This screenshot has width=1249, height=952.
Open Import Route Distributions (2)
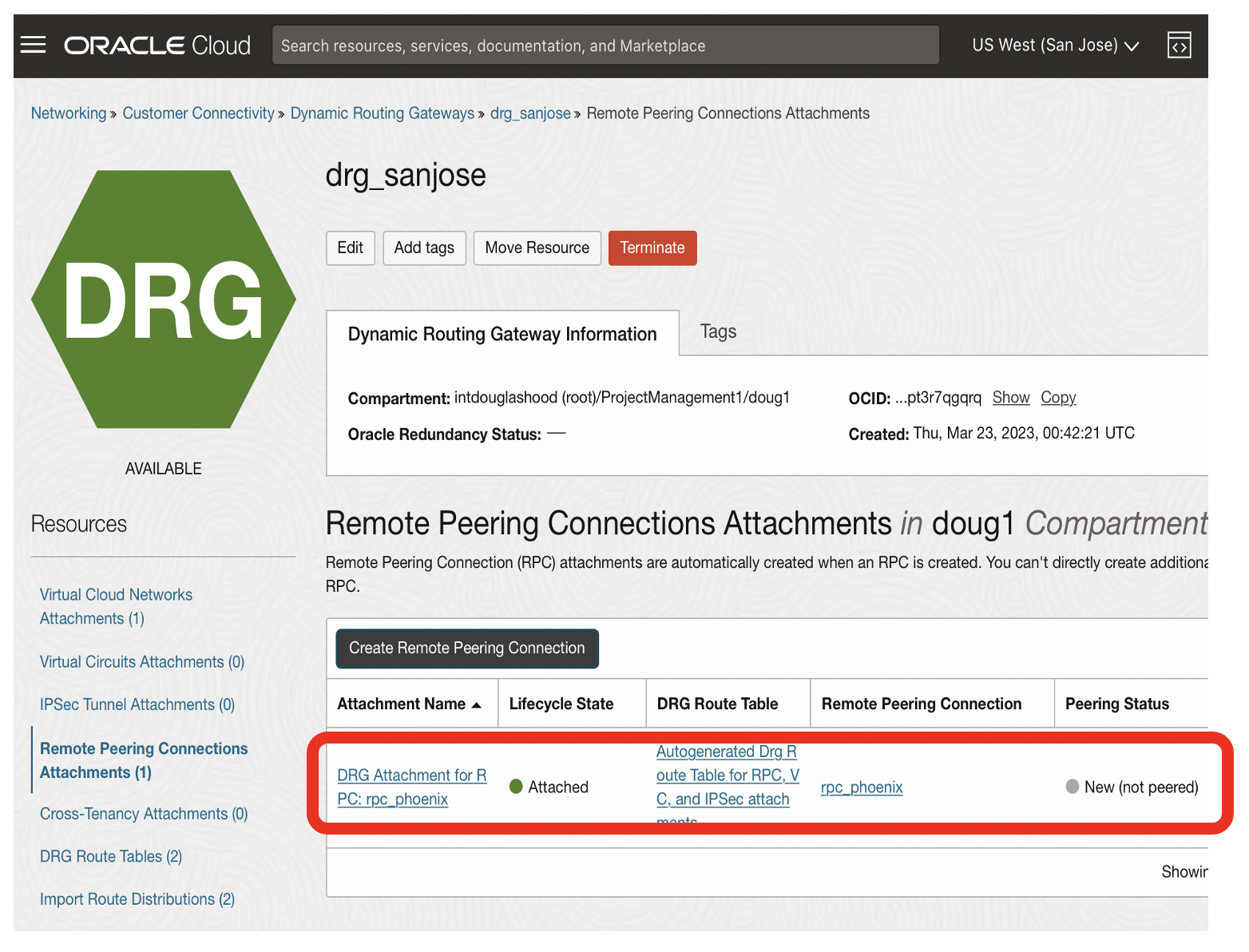[137, 899]
